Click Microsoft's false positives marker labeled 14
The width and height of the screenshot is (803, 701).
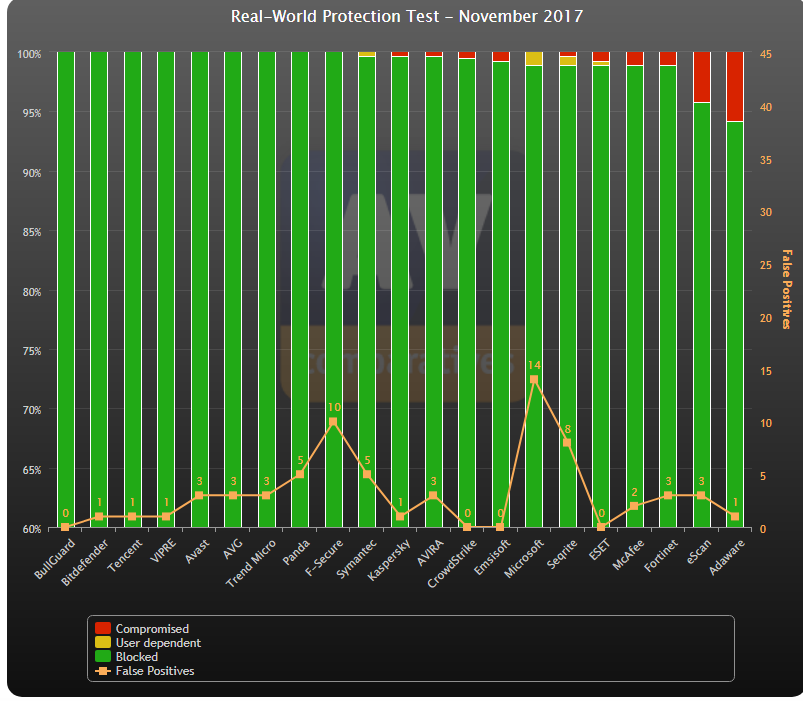point(534,379)
